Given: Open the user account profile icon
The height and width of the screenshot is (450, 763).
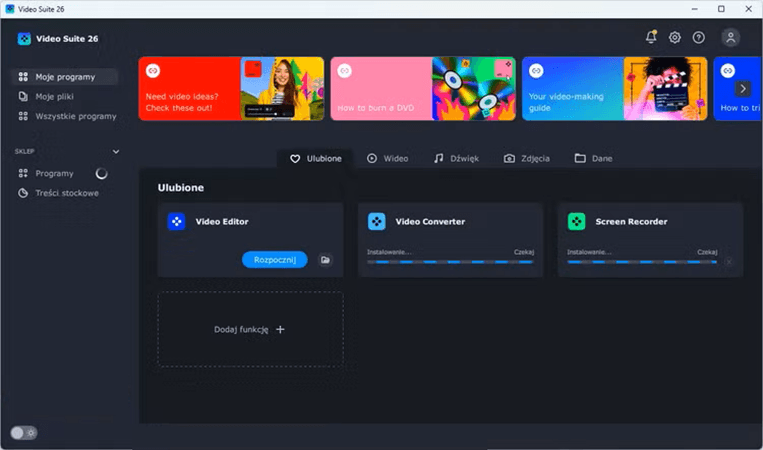Looking at the screenshot, I should click(x=730, y=37).
